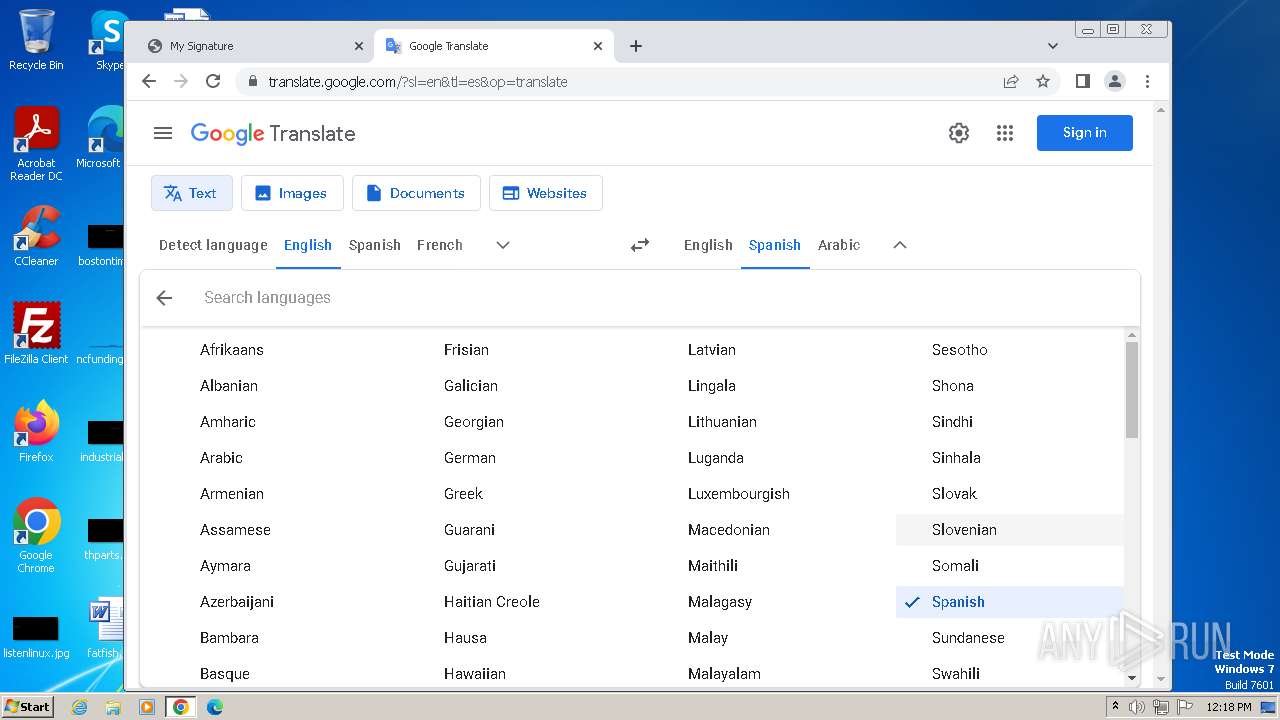Viewport: 1280px width, 720px height.
Task: Click the Sign in button
Action: (1085, 133)
